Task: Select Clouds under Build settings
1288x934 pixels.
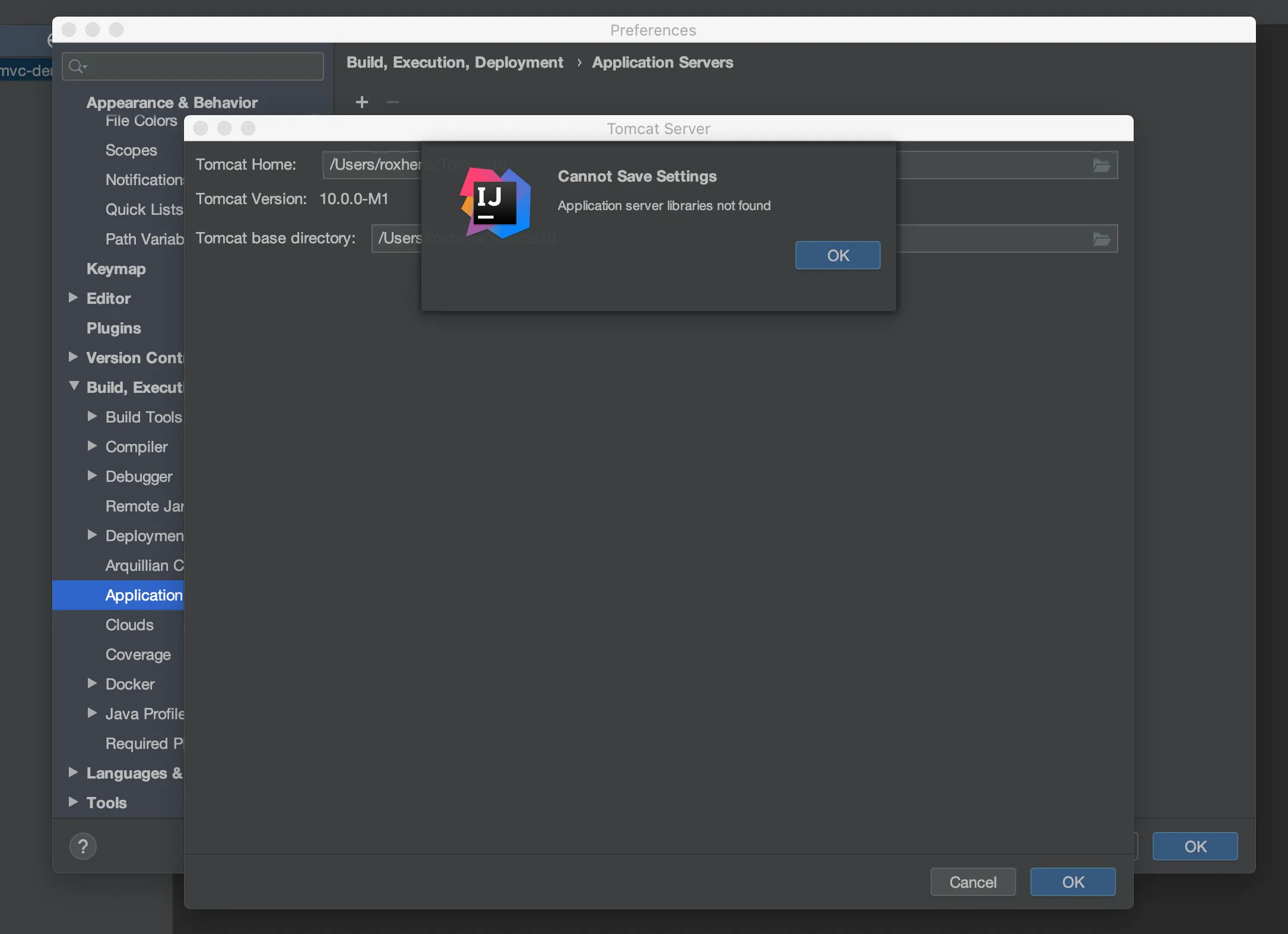Action: (x=129, y=625)
